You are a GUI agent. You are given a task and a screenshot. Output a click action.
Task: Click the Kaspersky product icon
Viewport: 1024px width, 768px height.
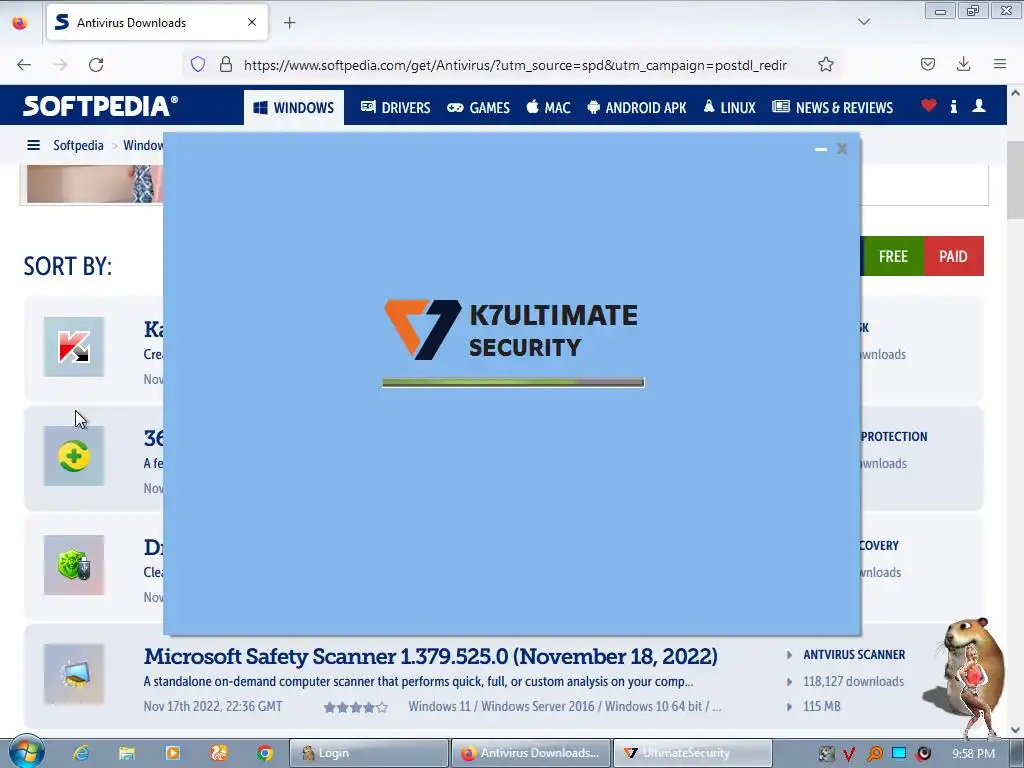(74, 347)
